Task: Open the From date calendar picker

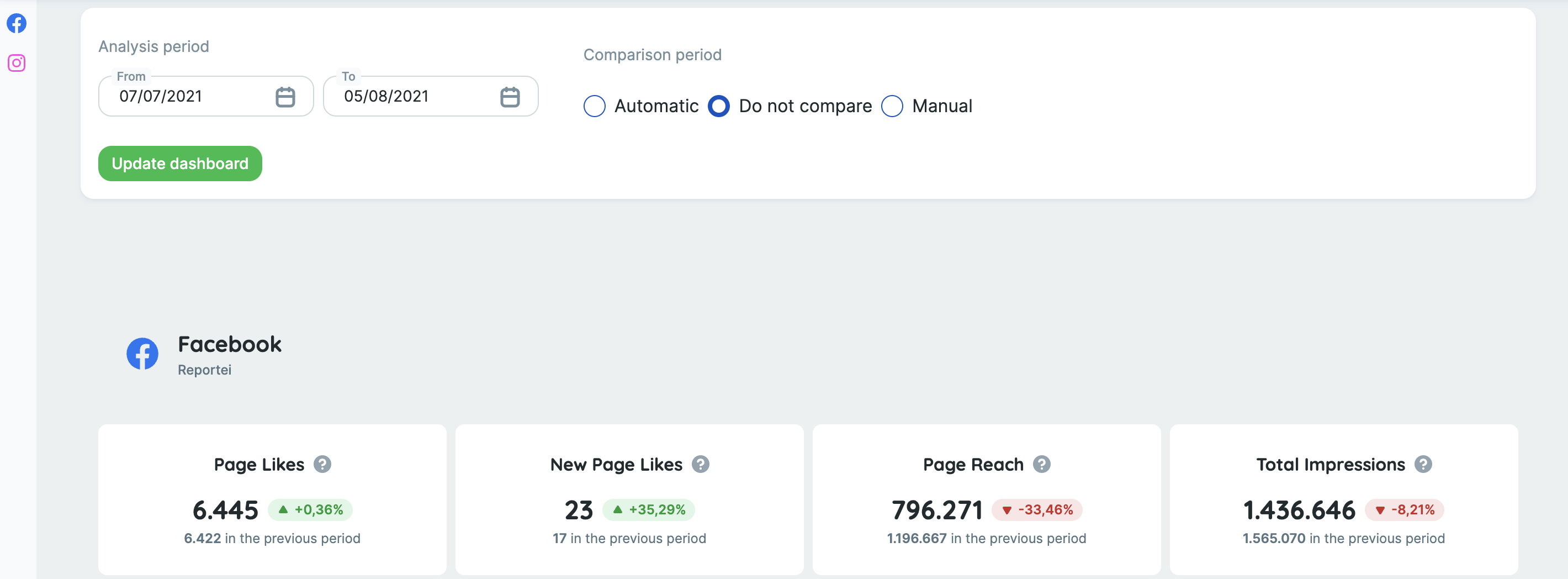Action: (286, 96)
